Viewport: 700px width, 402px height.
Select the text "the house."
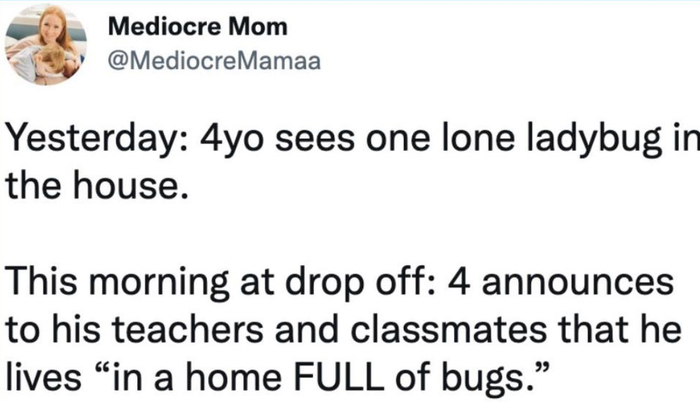(x=97, y=185)
